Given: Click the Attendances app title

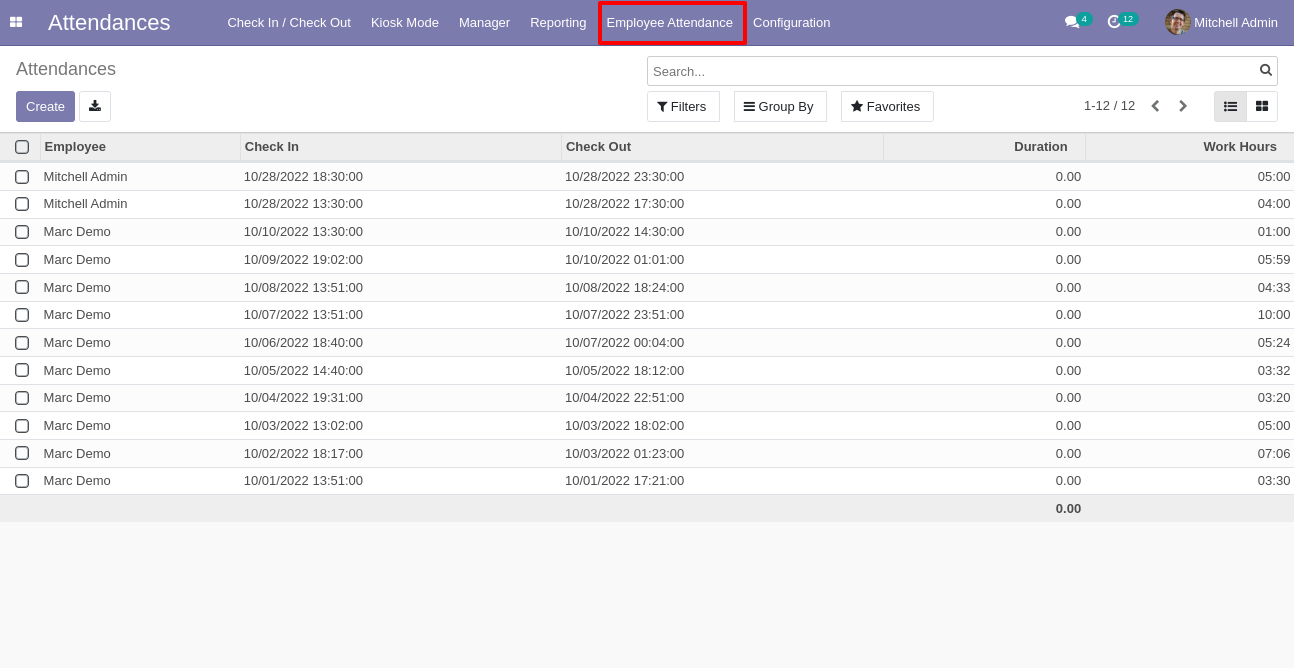Looking at the screenshot, I should 109,22.
